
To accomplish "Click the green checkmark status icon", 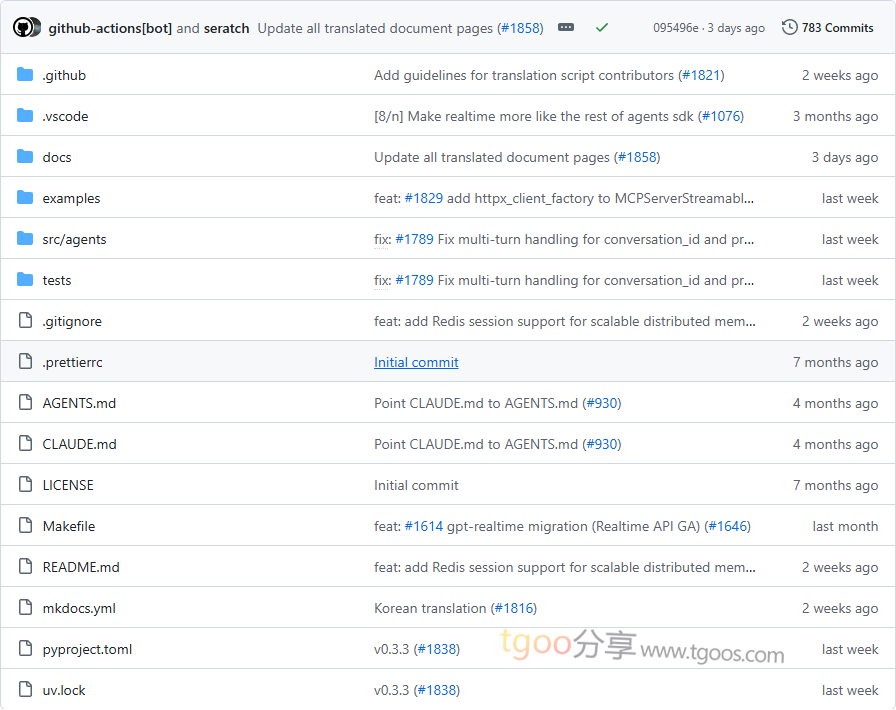I will 601,28.
